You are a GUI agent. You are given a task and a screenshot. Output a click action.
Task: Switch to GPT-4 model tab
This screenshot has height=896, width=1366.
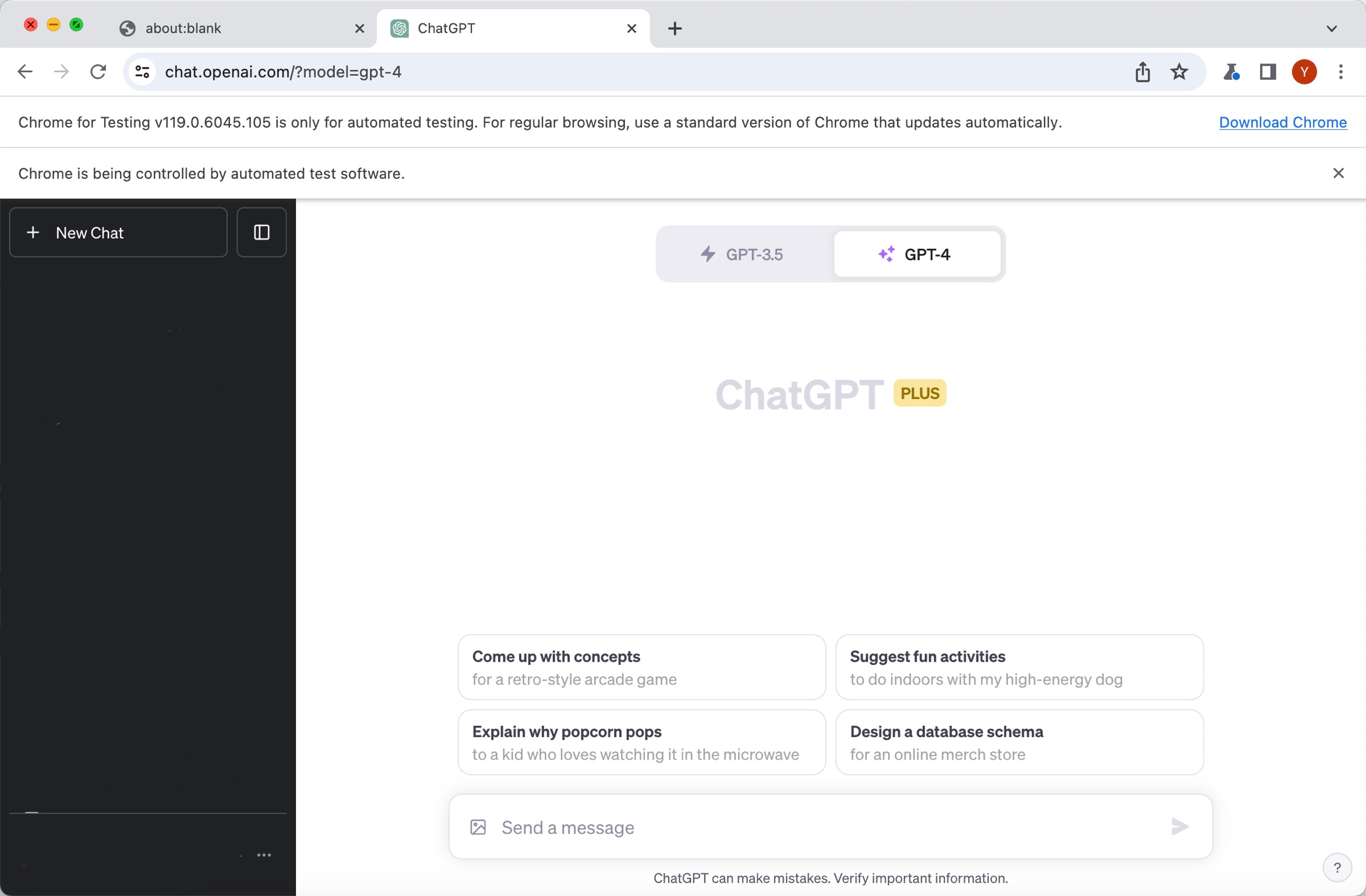915,254
